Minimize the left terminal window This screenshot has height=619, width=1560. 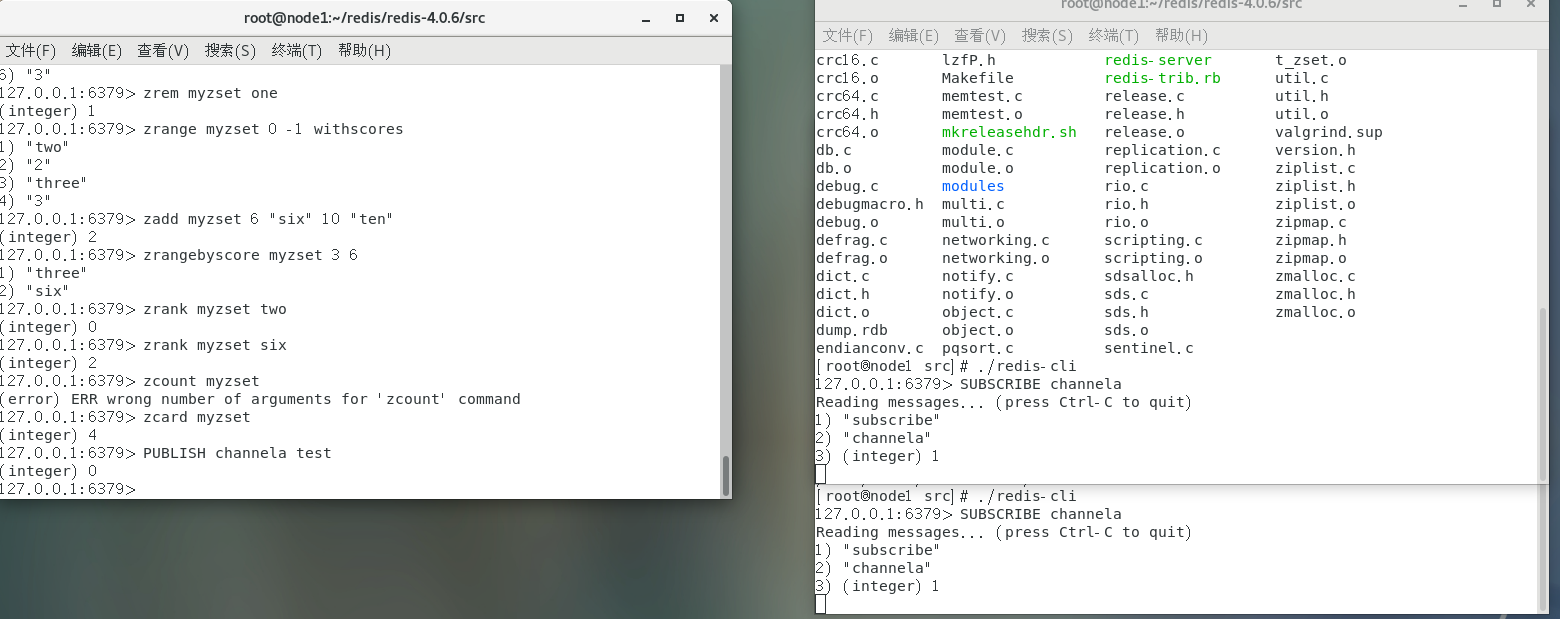647,18
